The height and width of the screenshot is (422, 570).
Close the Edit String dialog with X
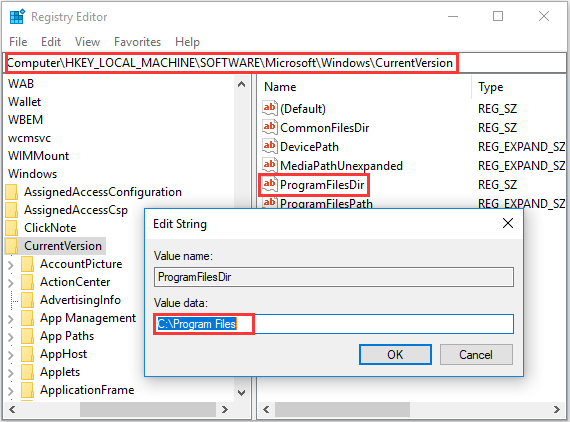click(x=507, y=223)
